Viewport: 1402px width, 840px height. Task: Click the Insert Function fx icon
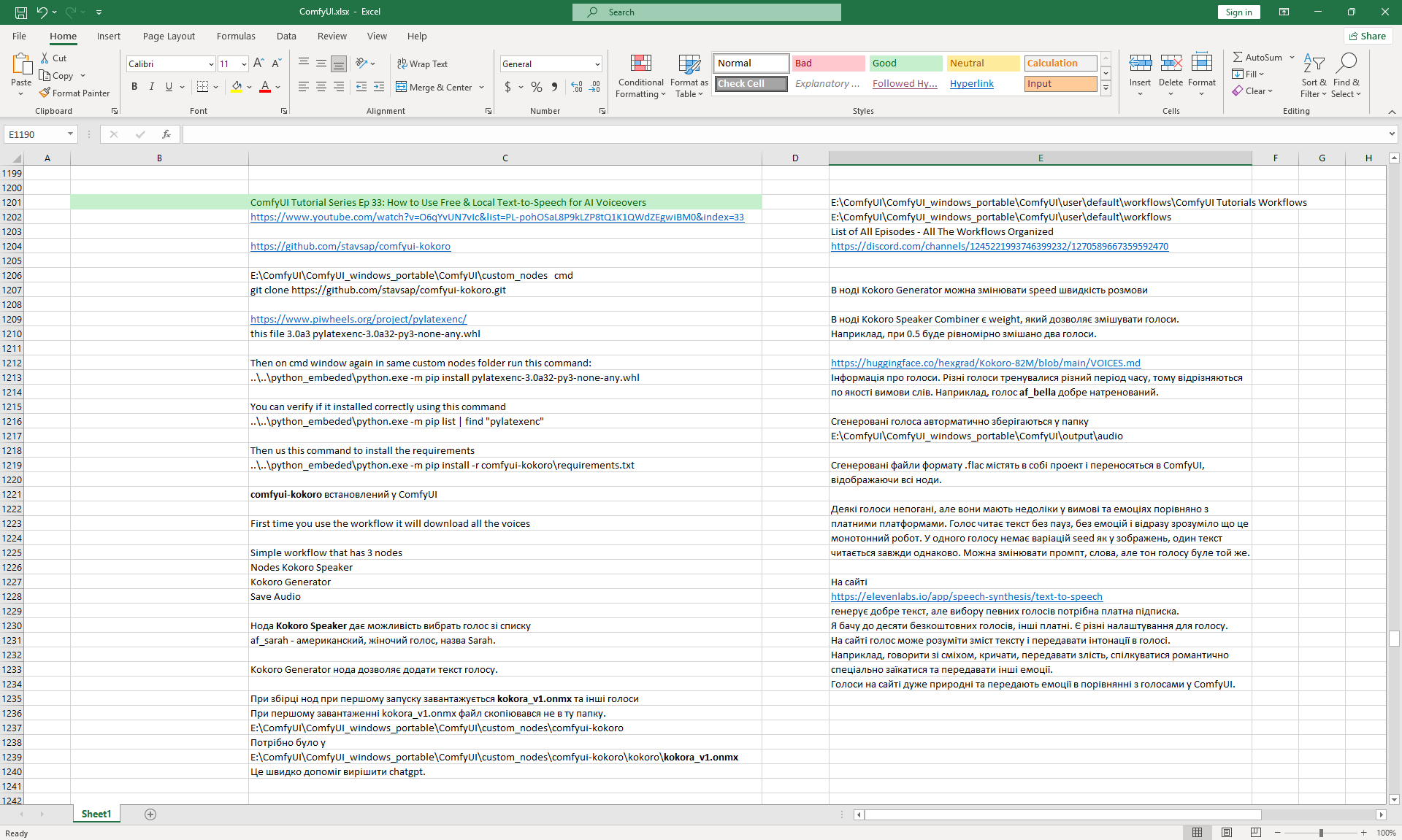166,134
